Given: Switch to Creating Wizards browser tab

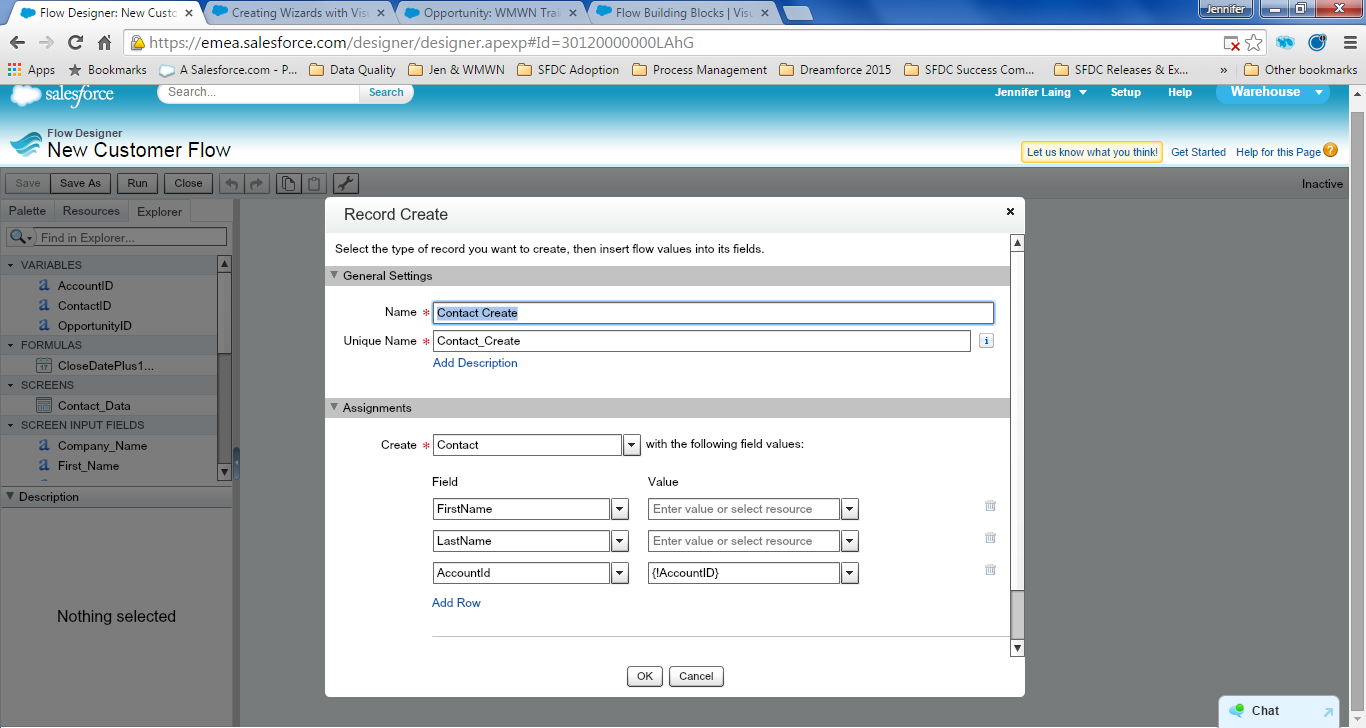Looking at the screenshot, I should click(x=298, y=13).
